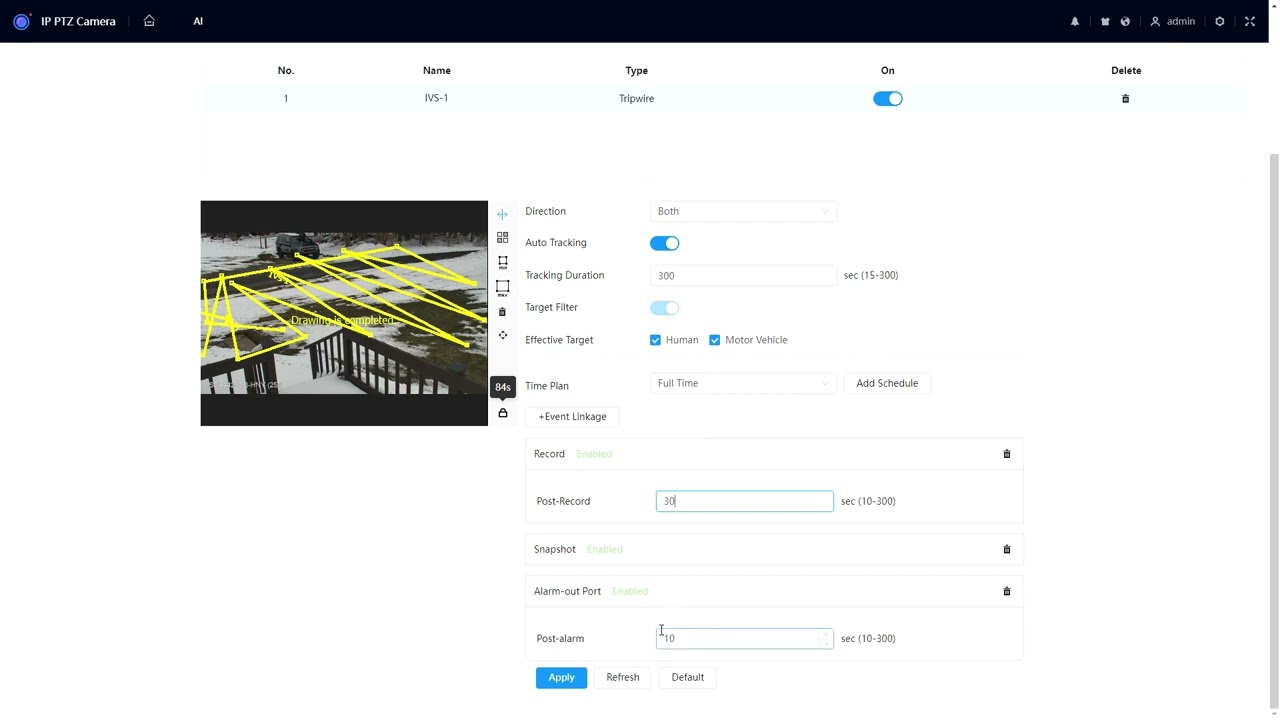
Task: Click the Record Enabled label
Action: tap(594, 454)
